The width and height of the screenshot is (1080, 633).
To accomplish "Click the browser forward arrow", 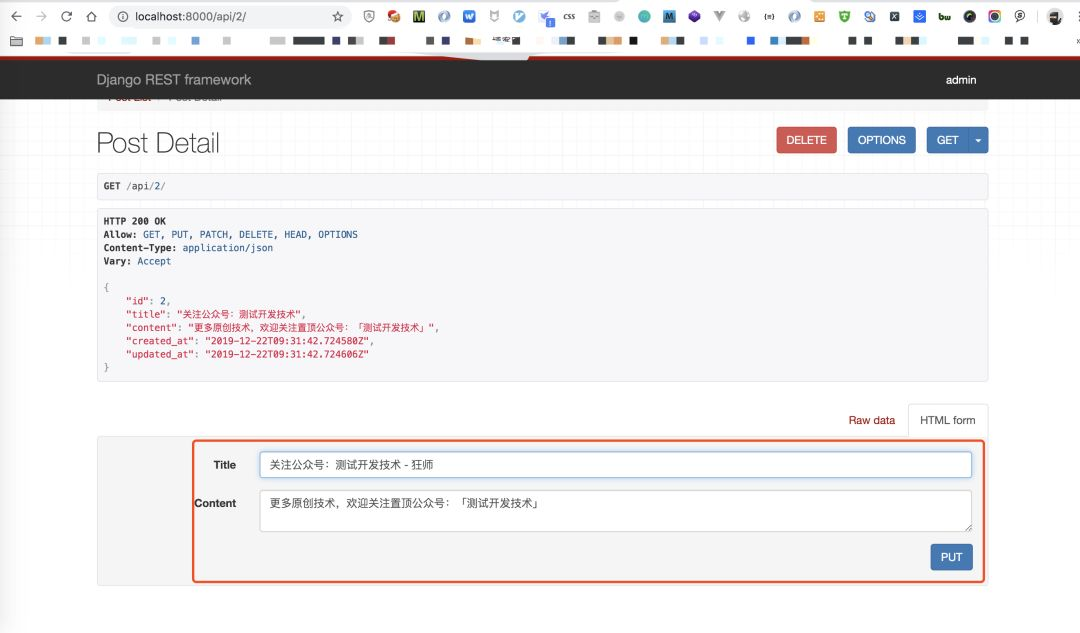I will point(41,16).
